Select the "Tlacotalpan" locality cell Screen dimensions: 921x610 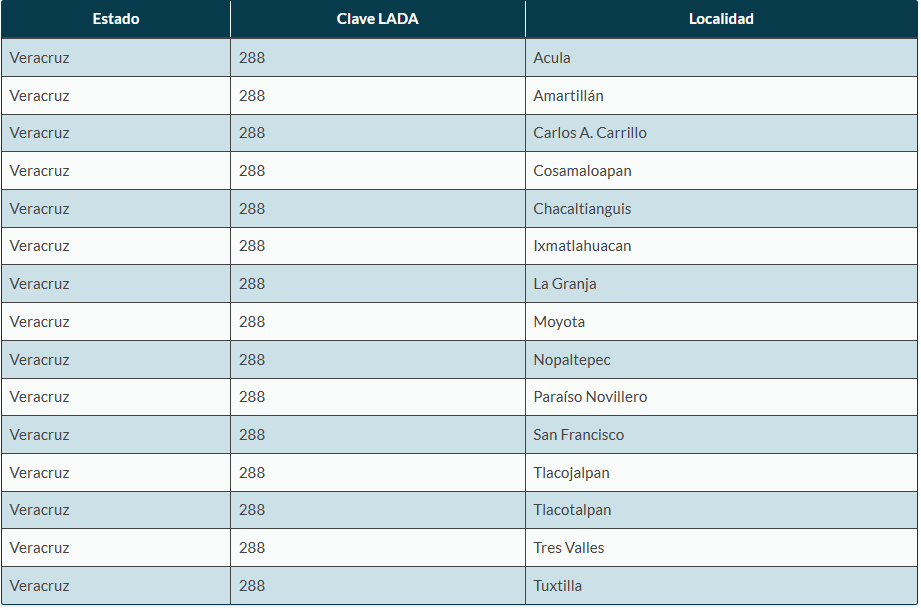(721, 510)
